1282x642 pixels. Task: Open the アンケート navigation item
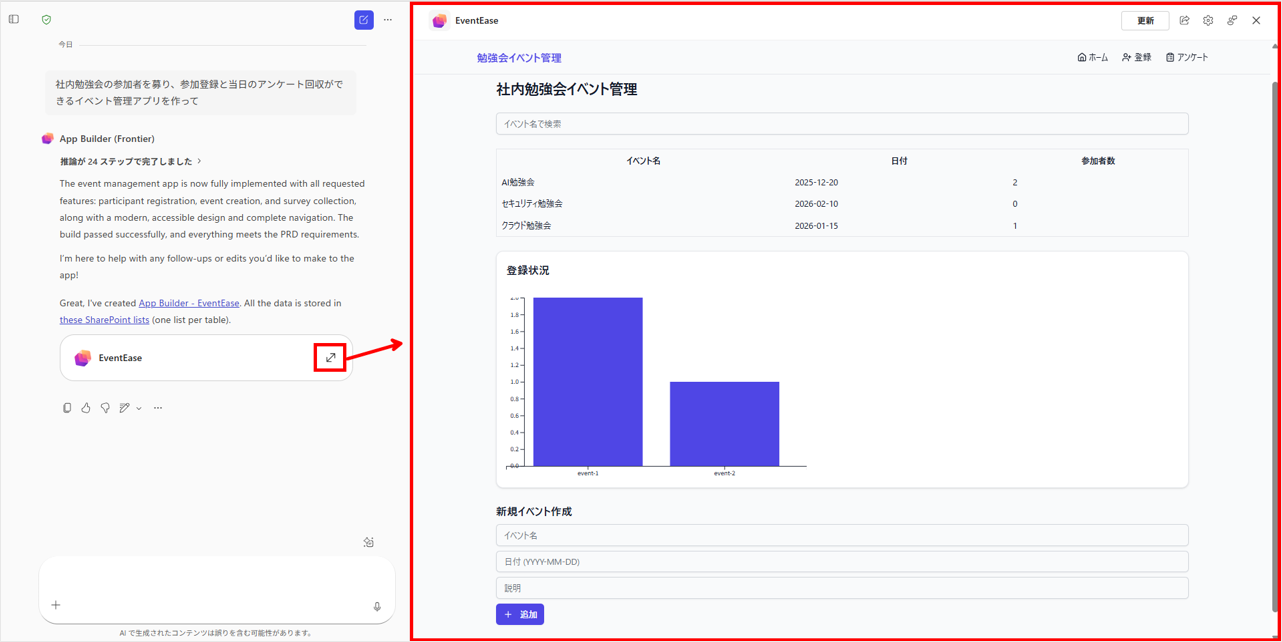pos(1187,58)
